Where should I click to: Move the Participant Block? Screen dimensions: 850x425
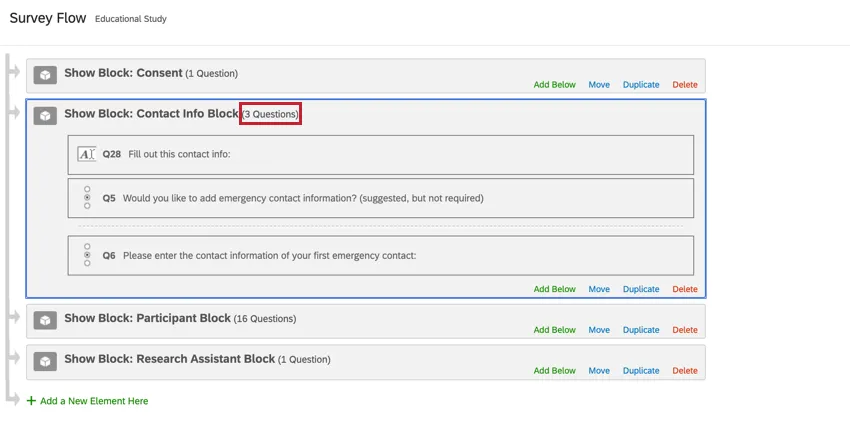tap(599, 330)
